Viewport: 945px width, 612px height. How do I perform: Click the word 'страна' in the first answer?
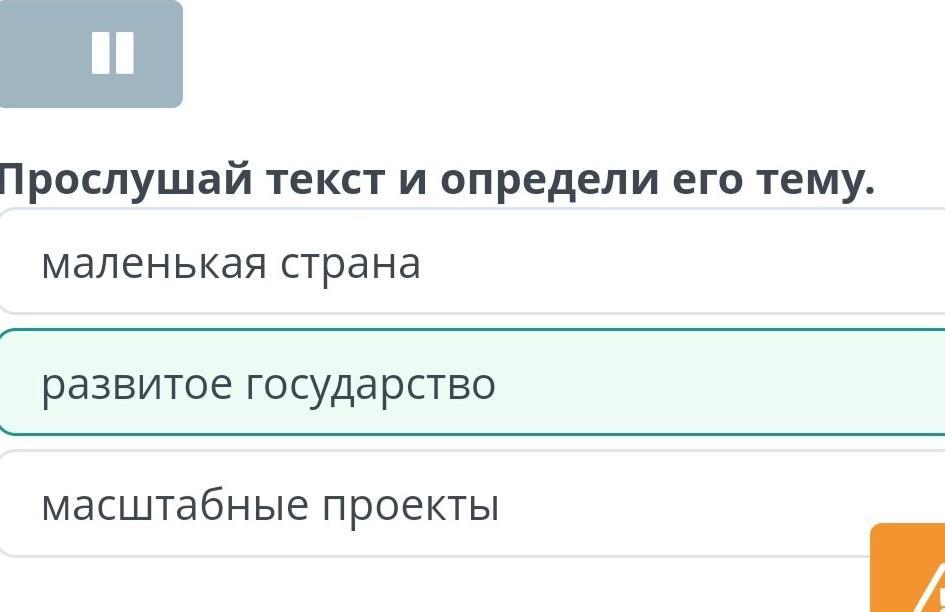point(350,264)
